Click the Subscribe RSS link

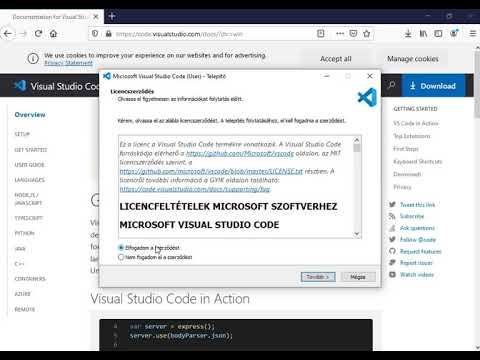click(x=412, y=216)
